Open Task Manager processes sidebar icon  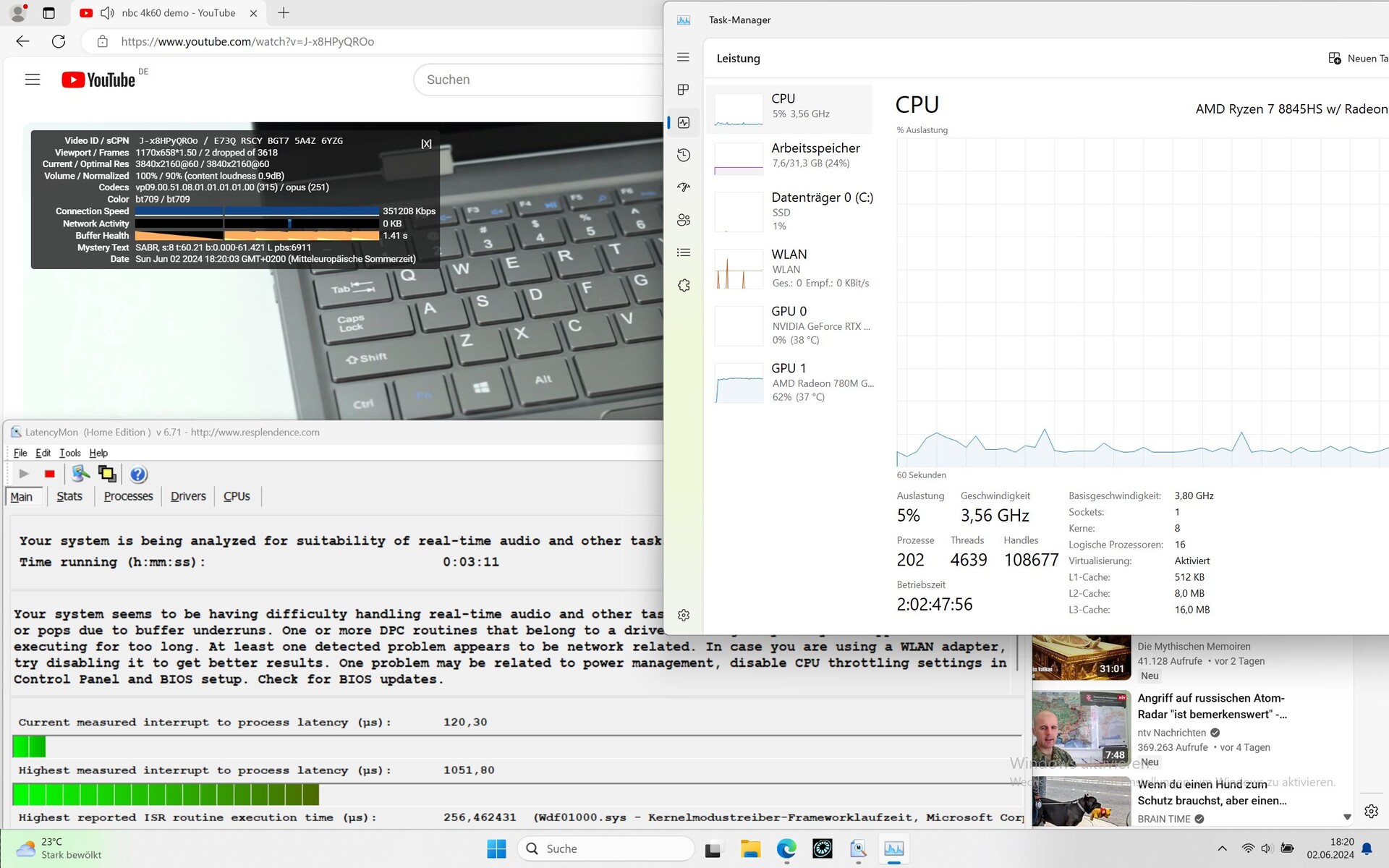683,90
